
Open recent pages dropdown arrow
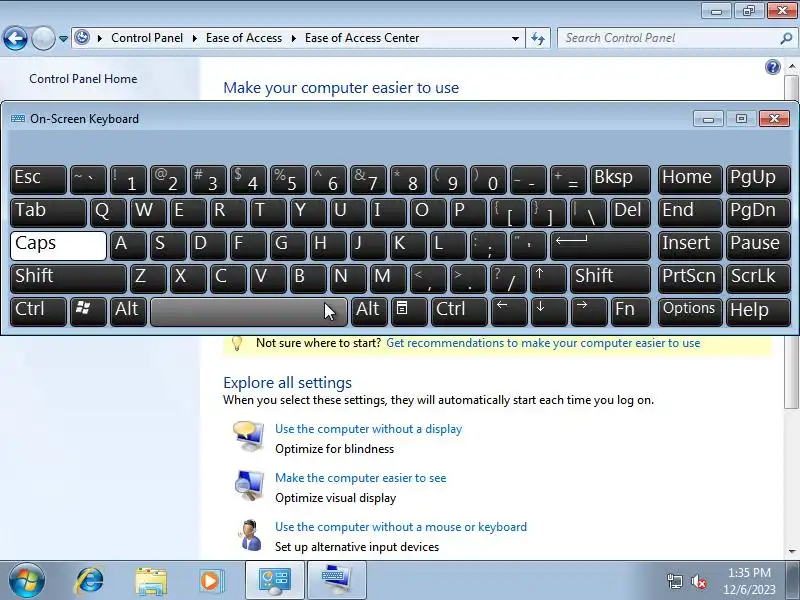[x=63, y=39]
